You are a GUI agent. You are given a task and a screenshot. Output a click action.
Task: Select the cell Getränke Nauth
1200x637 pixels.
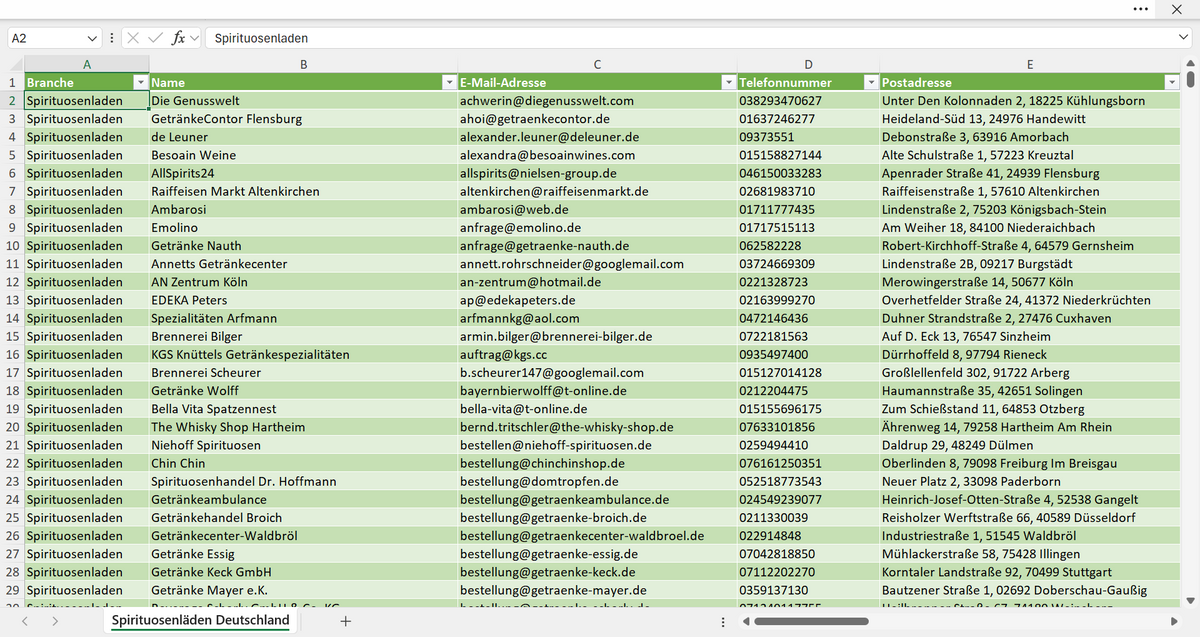(x=304, y=245)
